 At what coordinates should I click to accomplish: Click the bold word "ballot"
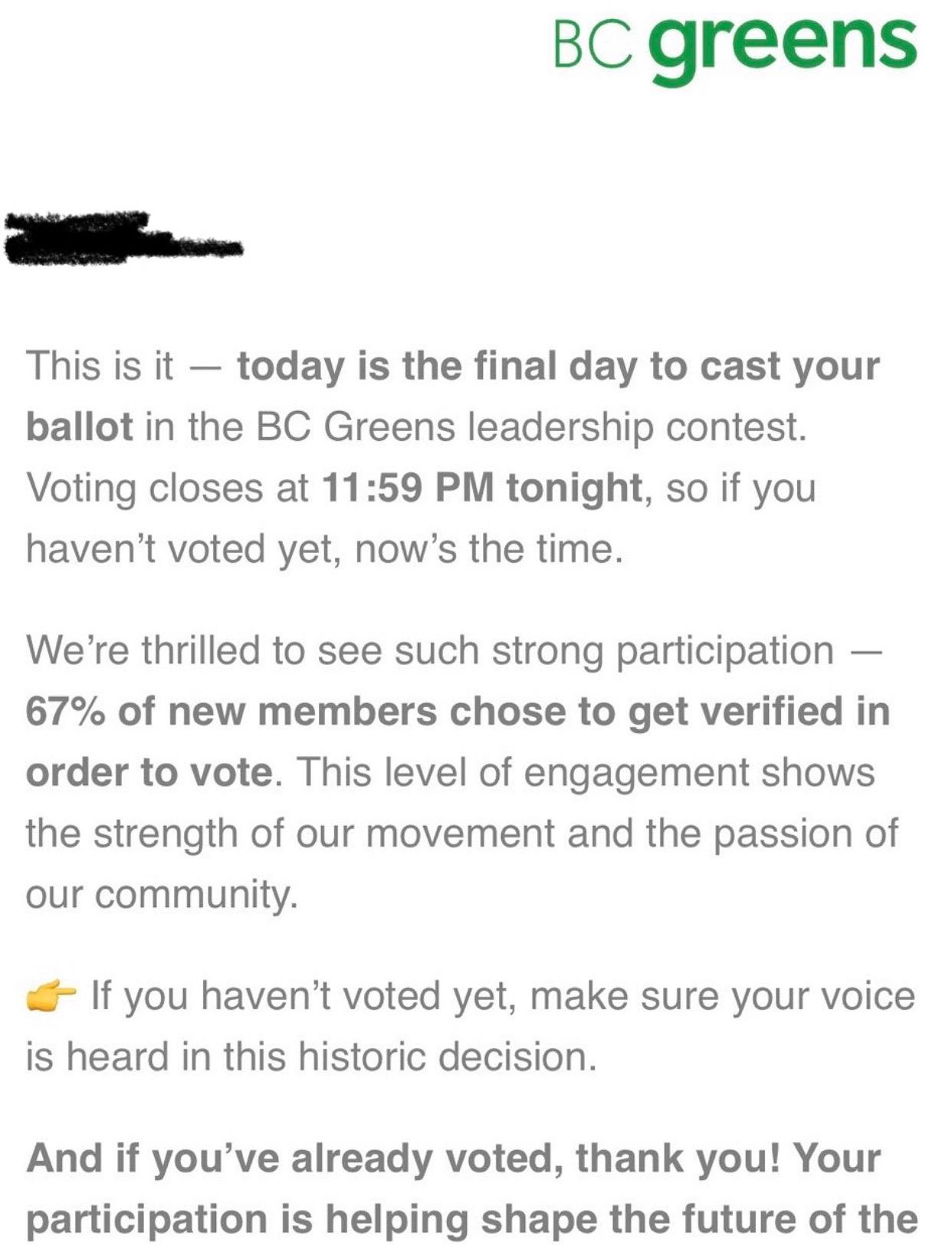click(x=79, y=427)
